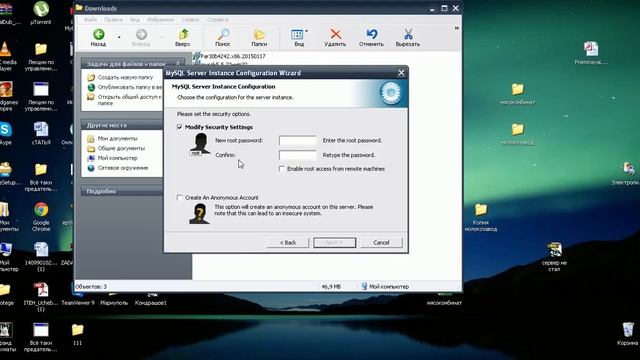Screen dimensions: 640x360
Task: Open the Вид menu in the menu bar
Action: click(x=135, y=20)
